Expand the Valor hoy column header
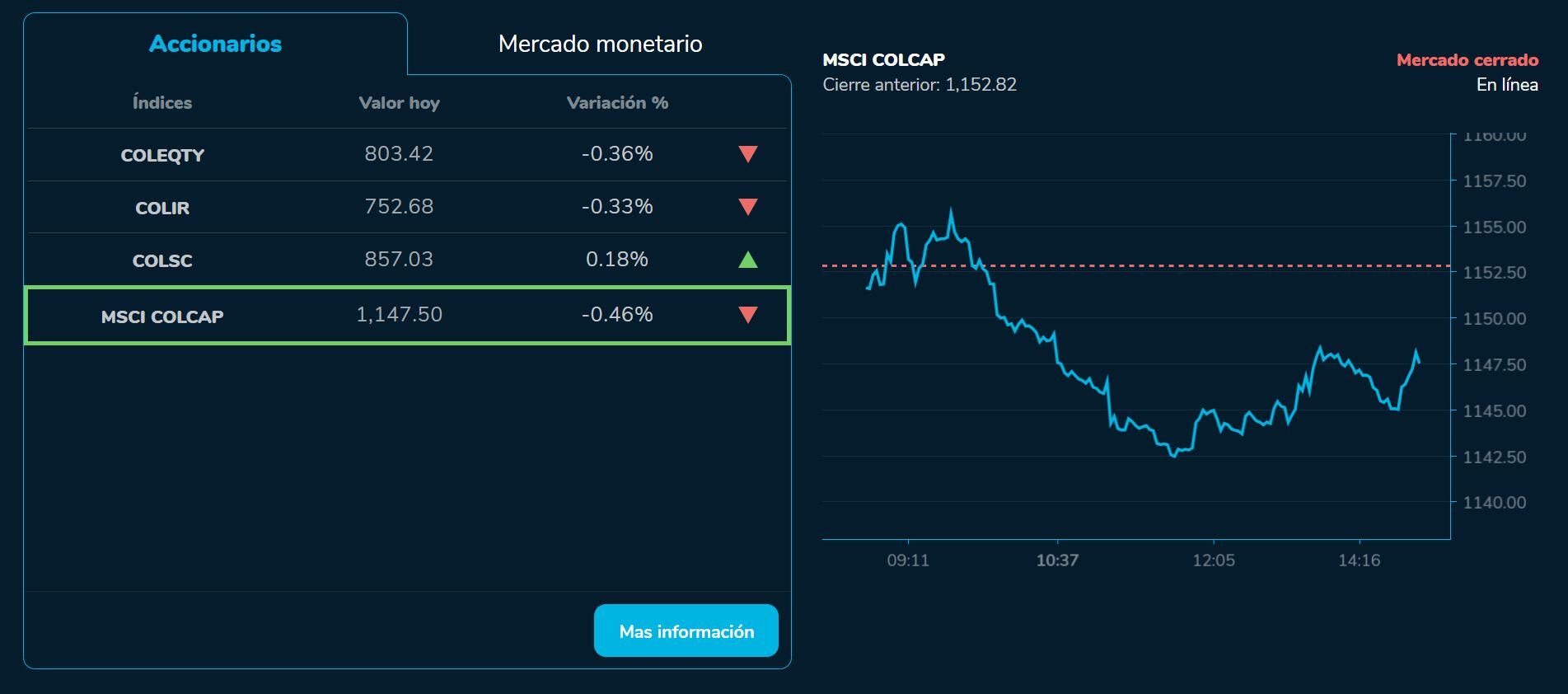 400,102
